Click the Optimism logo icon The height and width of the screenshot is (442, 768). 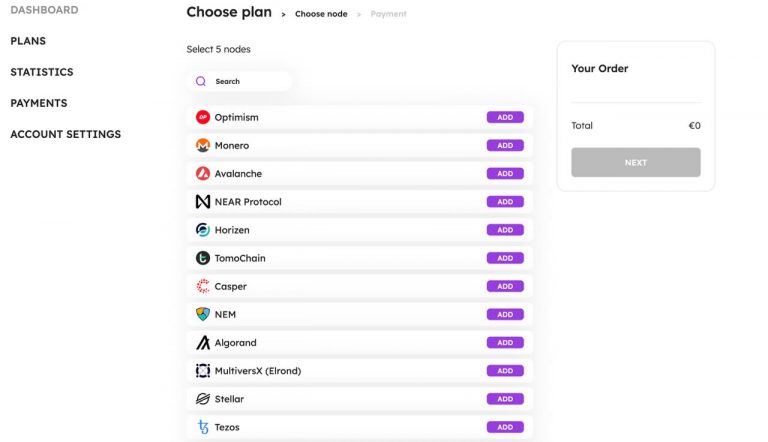[x=203, y=117]
